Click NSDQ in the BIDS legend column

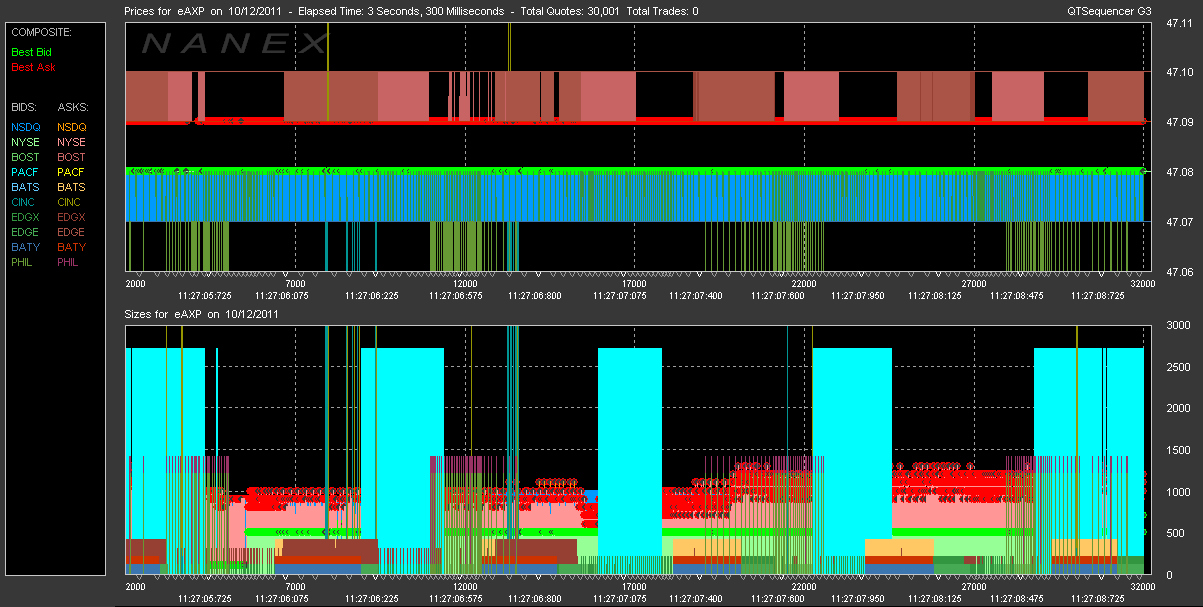27,127
